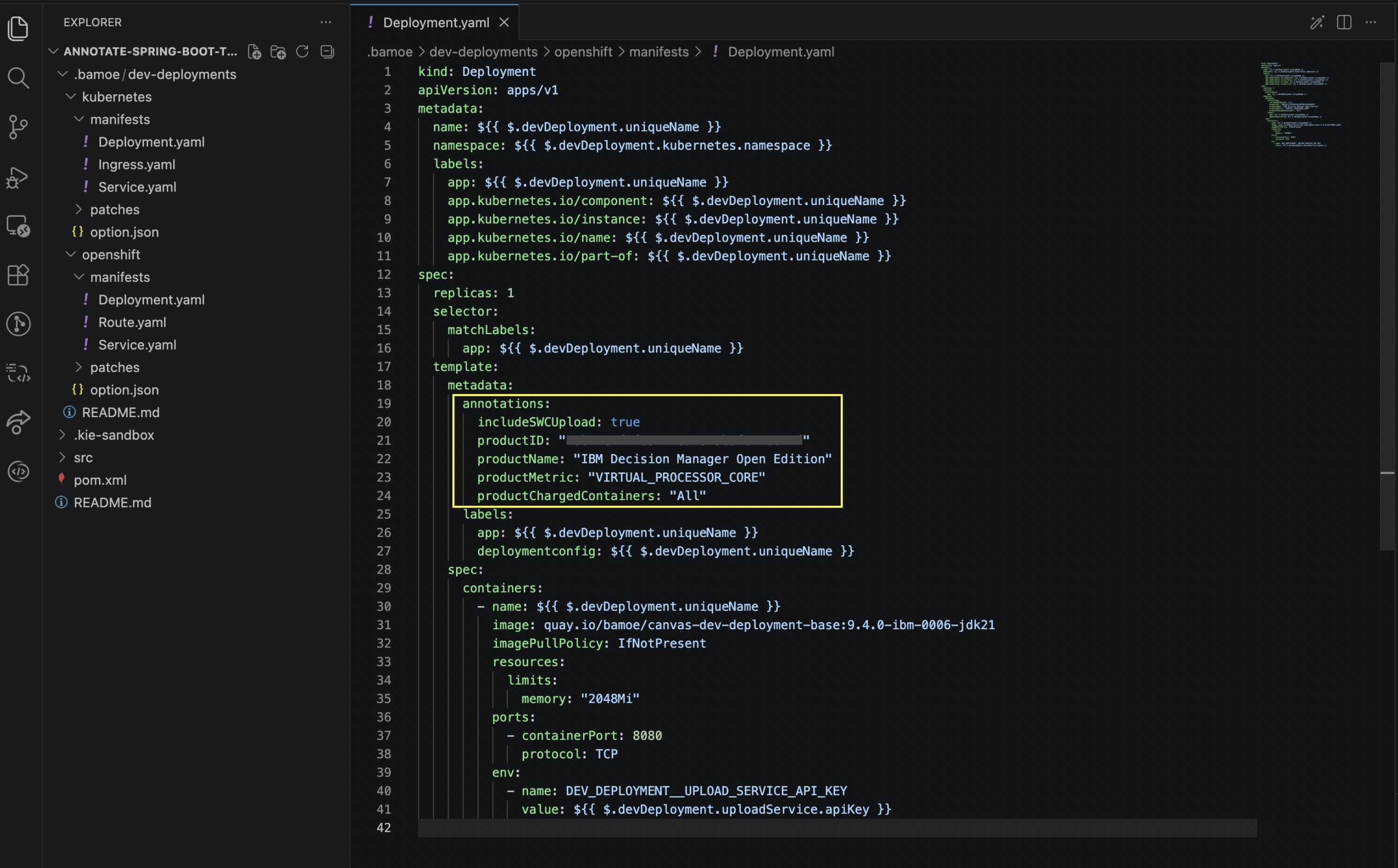Click the New Folder icon in explorer header

tap(278, 52)
